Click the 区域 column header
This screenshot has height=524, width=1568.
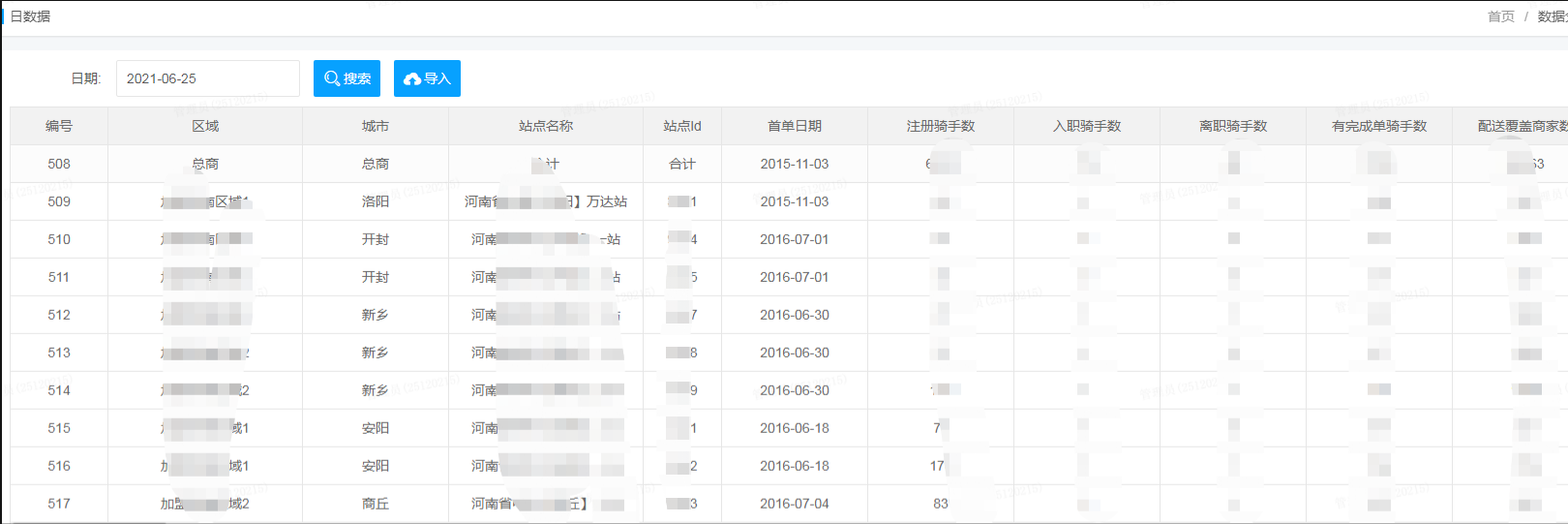(x=205, y=126)
